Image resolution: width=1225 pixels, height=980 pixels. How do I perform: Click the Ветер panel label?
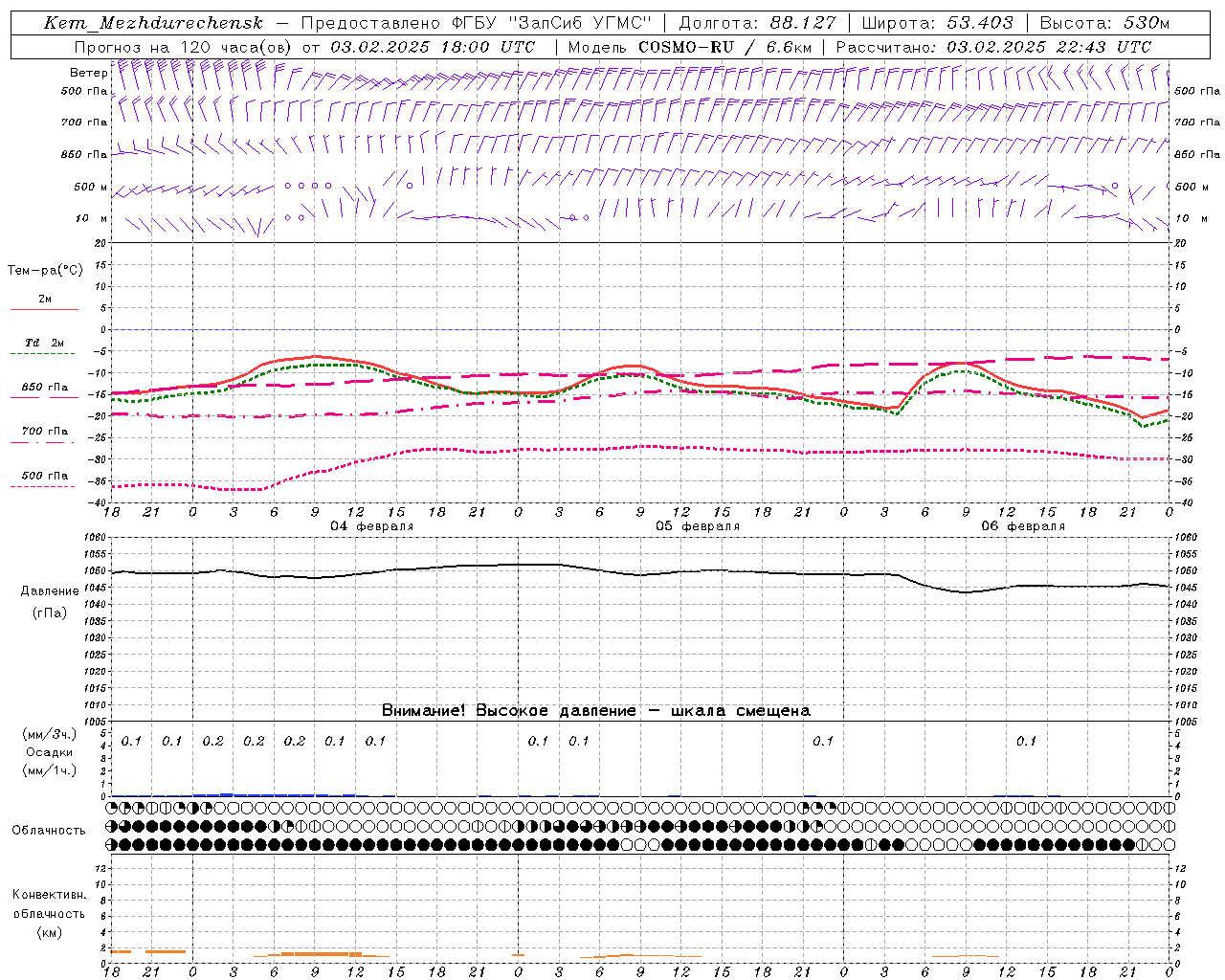[89, 73]
